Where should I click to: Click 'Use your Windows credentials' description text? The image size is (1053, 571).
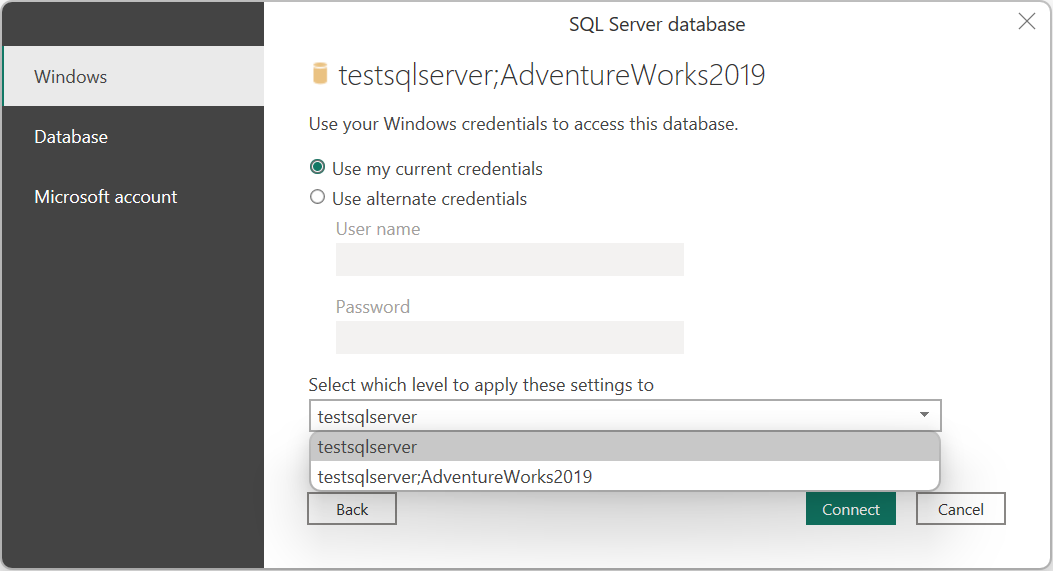[523, 124]
